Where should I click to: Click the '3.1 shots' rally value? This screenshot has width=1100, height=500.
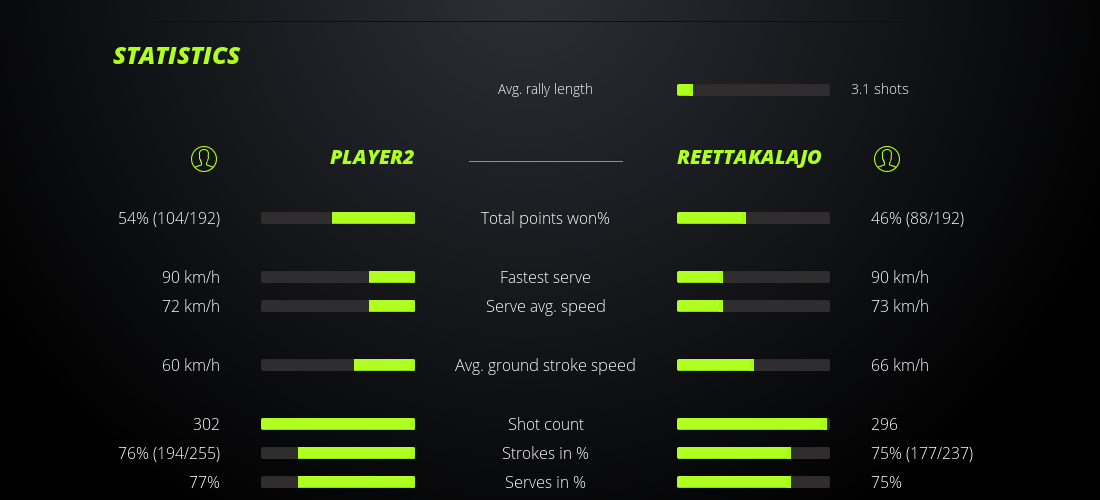pyautogui.click(x=880, y=89)
